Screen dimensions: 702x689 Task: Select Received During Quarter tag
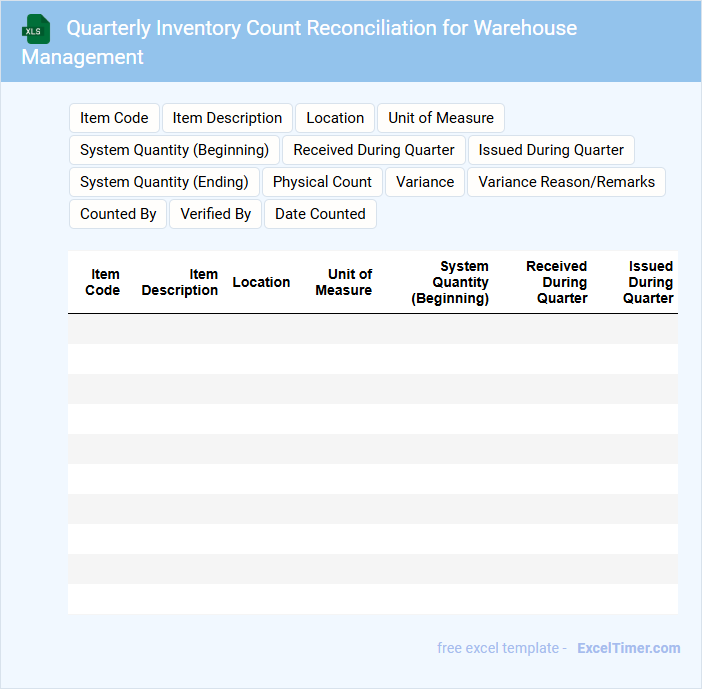click(374, 150)
